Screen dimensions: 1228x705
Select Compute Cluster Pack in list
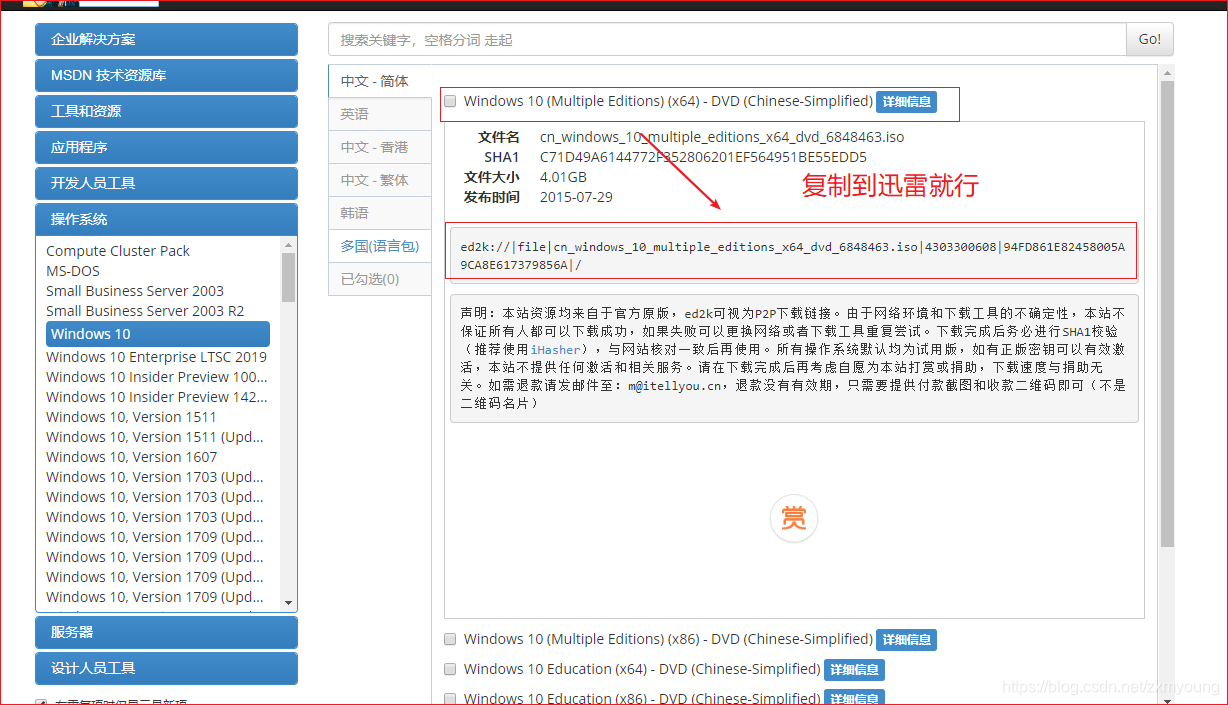coord(118,251)
